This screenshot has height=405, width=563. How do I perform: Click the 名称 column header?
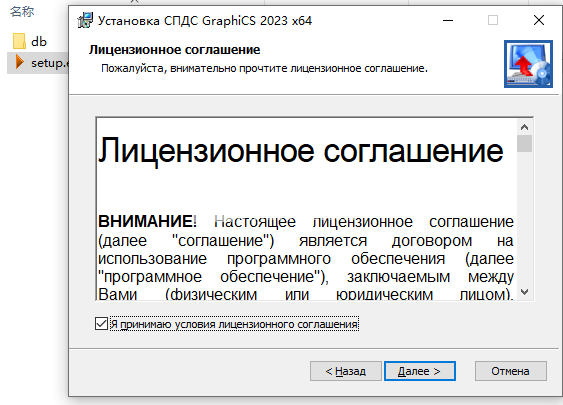(22, 11)
